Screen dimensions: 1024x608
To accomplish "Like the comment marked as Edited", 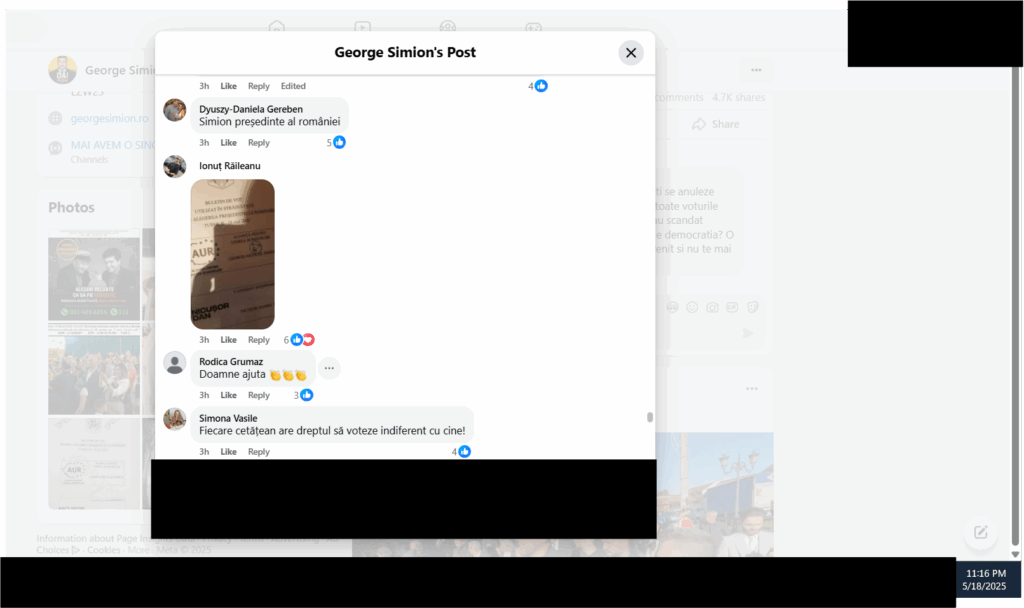I will tap(229, 86).
